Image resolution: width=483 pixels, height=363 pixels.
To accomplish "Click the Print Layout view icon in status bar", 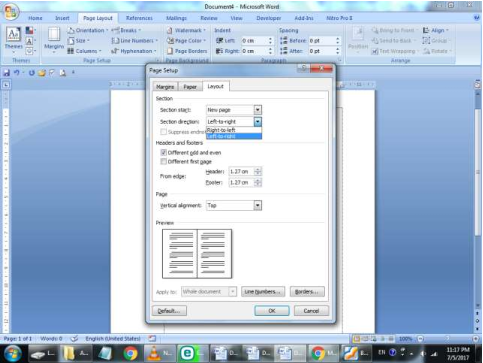I will [357, 339].
